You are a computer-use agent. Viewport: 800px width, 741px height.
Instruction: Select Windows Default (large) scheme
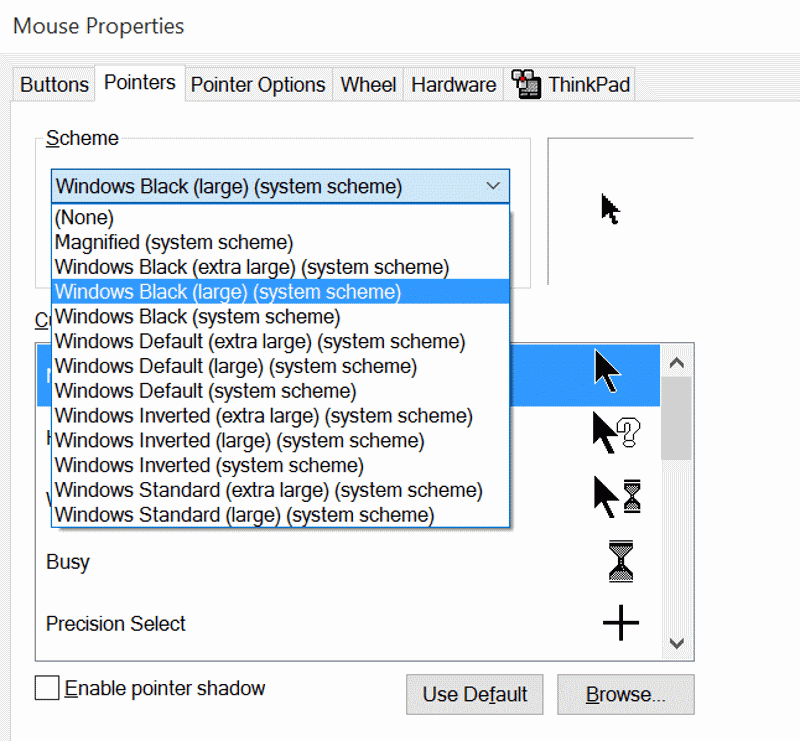280,366
